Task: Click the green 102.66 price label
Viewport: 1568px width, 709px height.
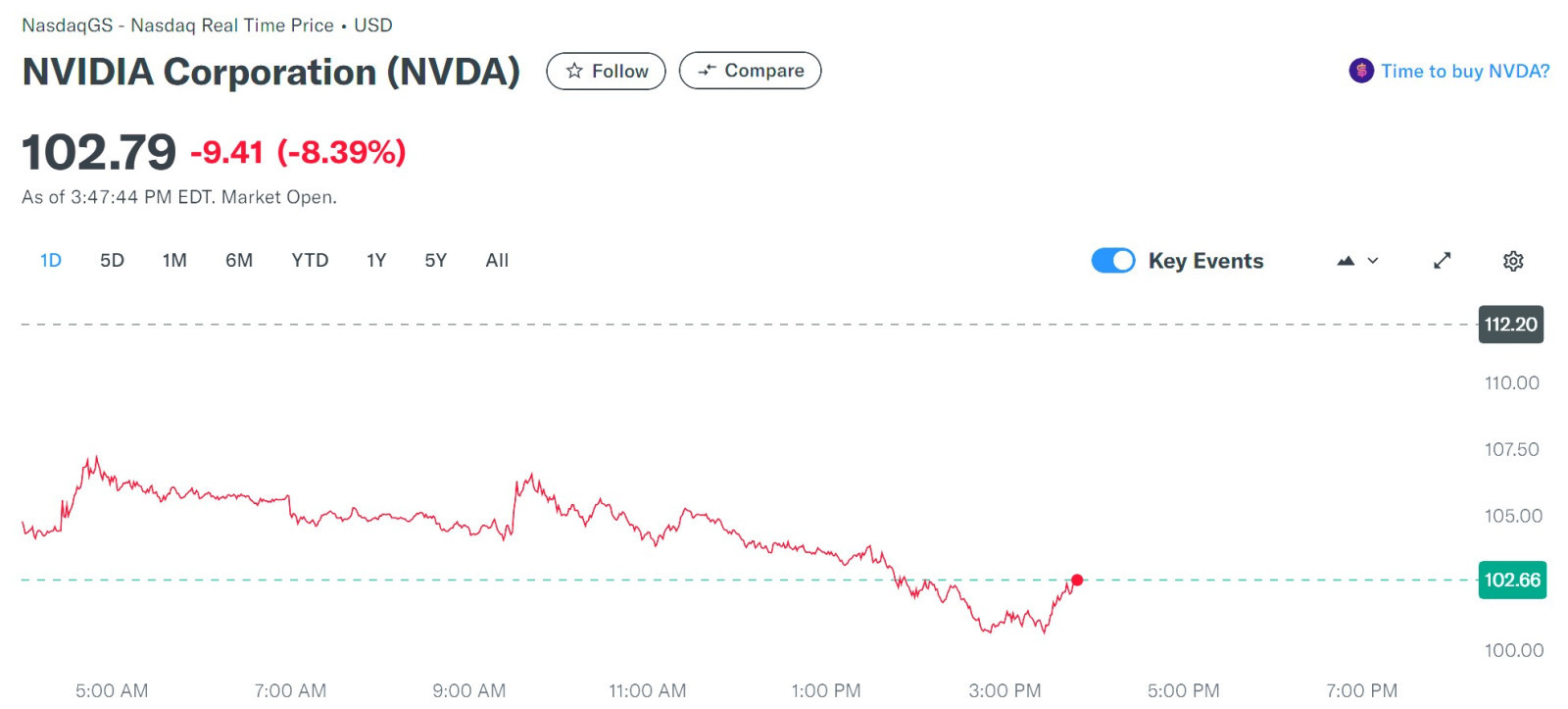Action: coord(1512,580)
